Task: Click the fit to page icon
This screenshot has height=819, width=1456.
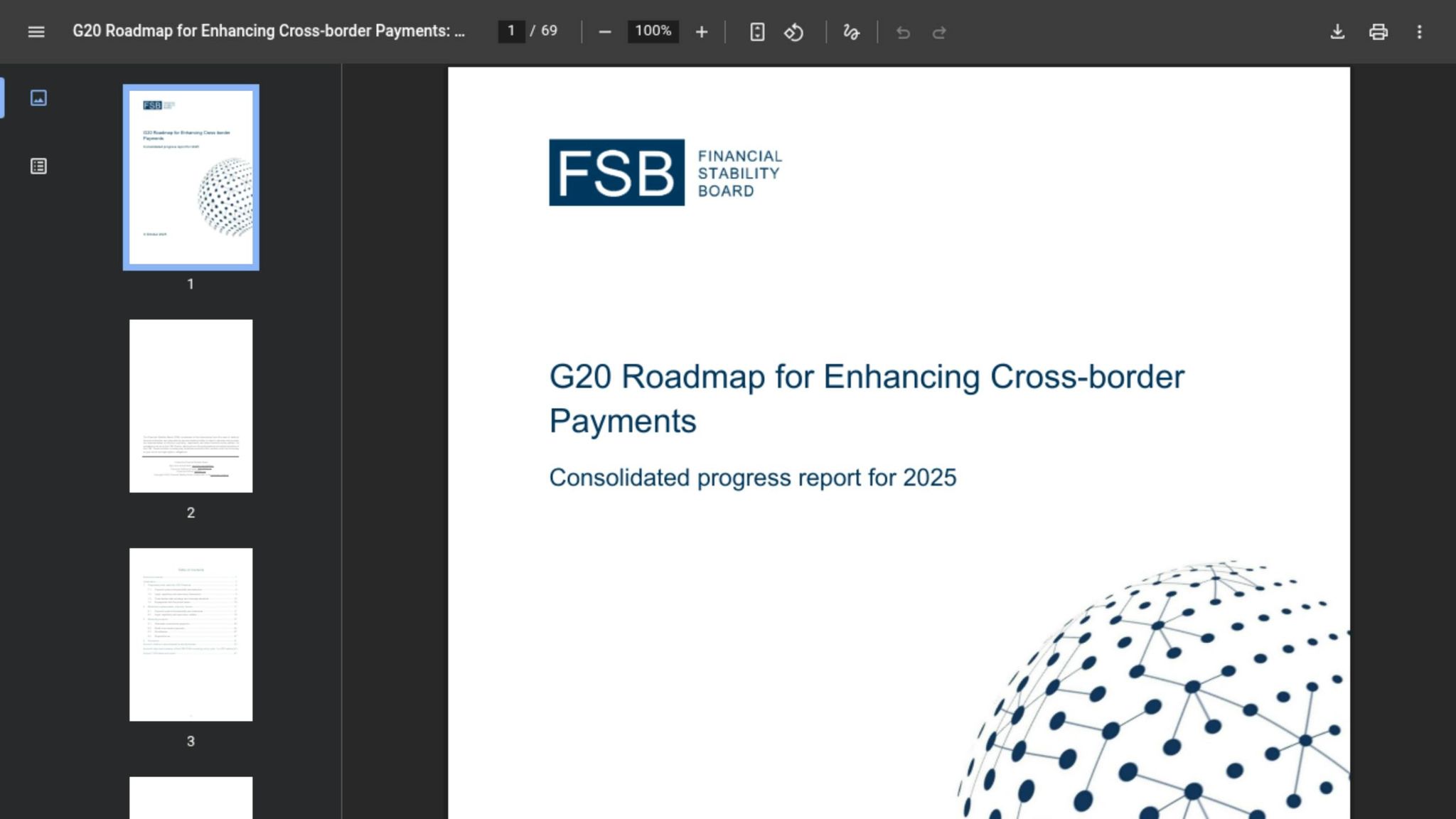Action: coord(757,32)
